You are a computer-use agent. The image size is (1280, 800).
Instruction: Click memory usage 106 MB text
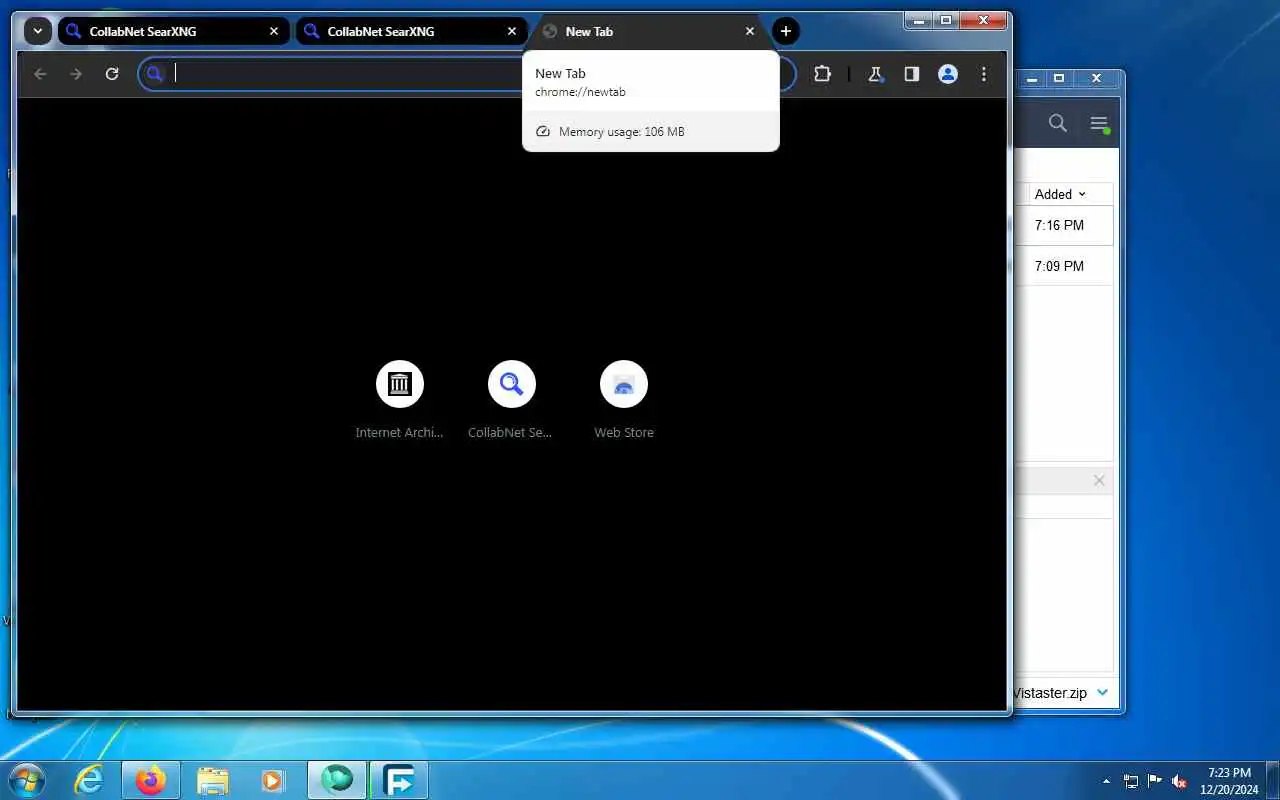(x=621, y=132)
